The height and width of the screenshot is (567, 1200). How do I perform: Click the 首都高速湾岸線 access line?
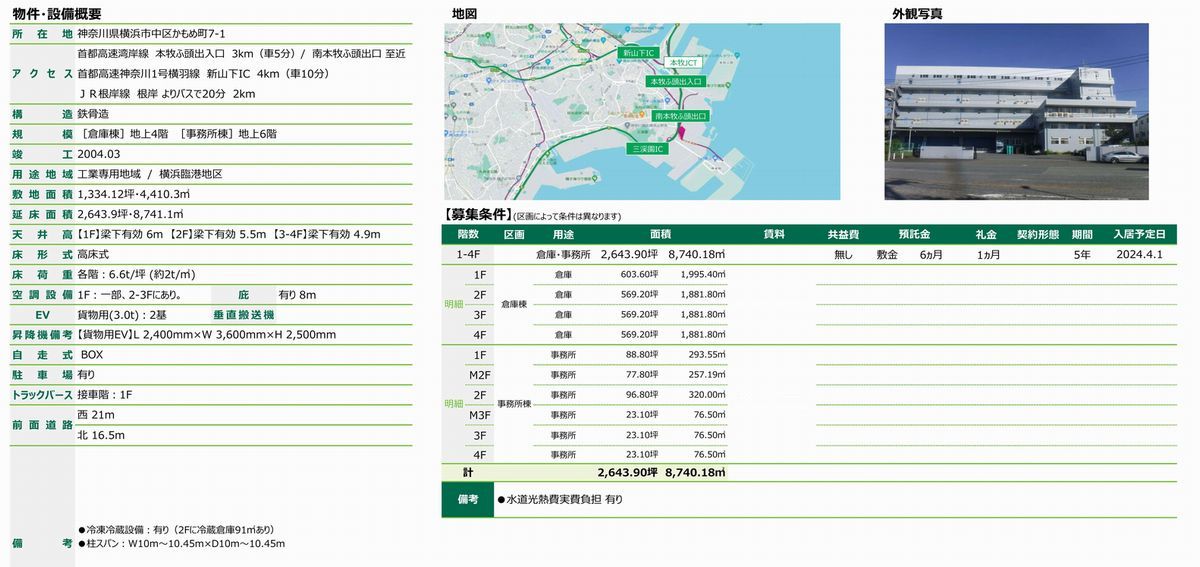(x=241, y=53)
